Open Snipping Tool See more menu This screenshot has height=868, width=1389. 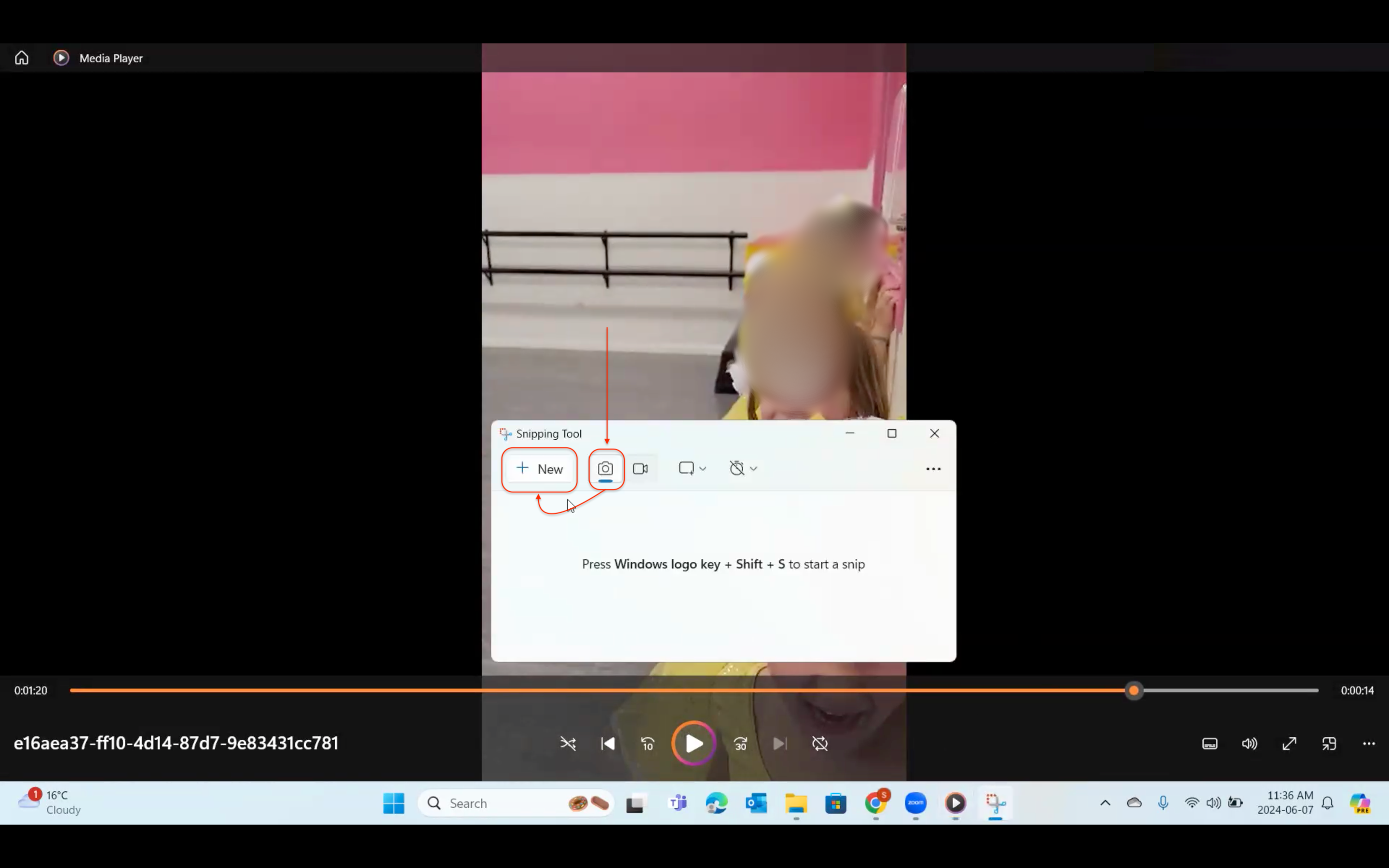pyautogui.click(x=933, y=469)
